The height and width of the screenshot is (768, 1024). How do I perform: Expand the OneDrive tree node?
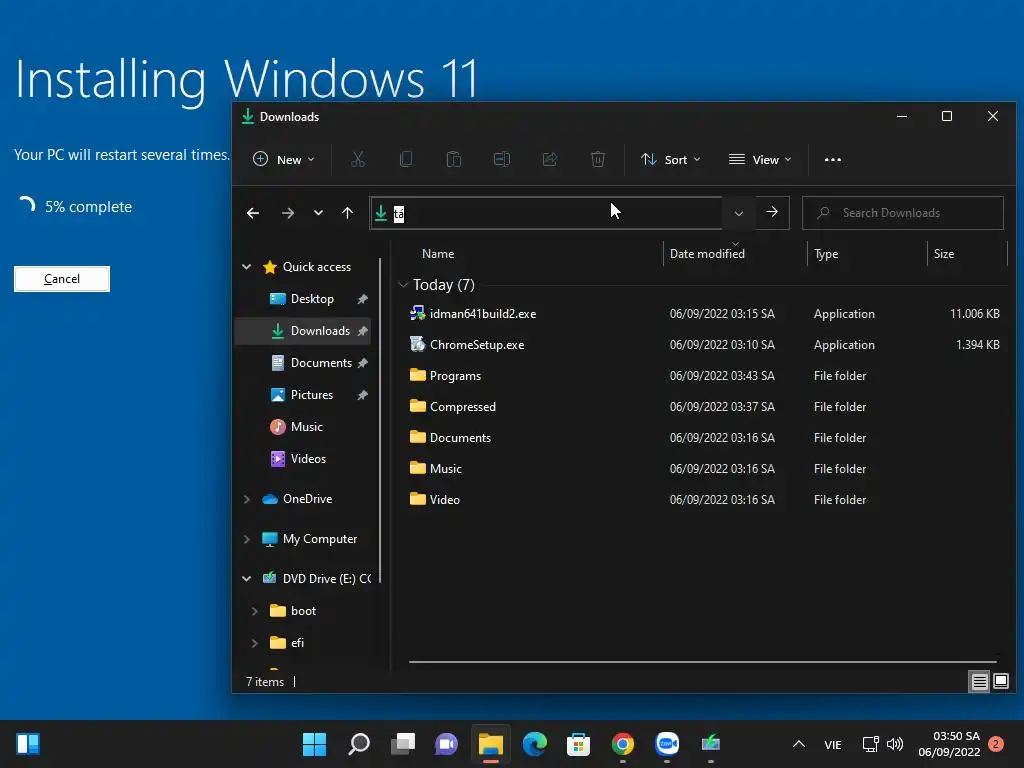pos(247,499)
